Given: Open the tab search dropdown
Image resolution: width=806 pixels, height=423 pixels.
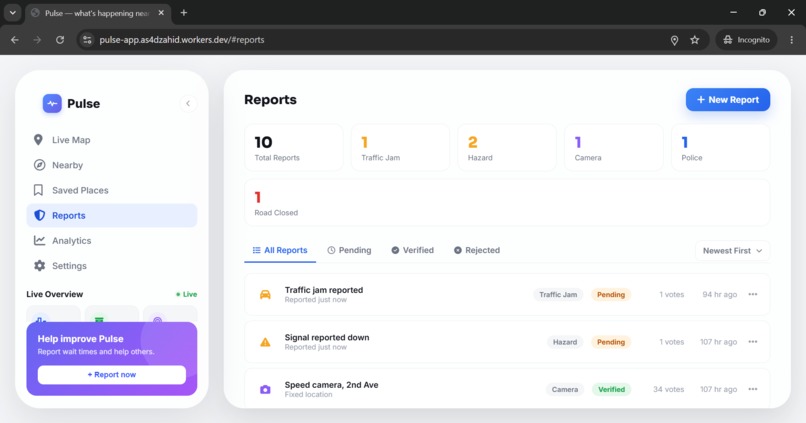Looking at the screenshot, I should (x=12, y=13).
